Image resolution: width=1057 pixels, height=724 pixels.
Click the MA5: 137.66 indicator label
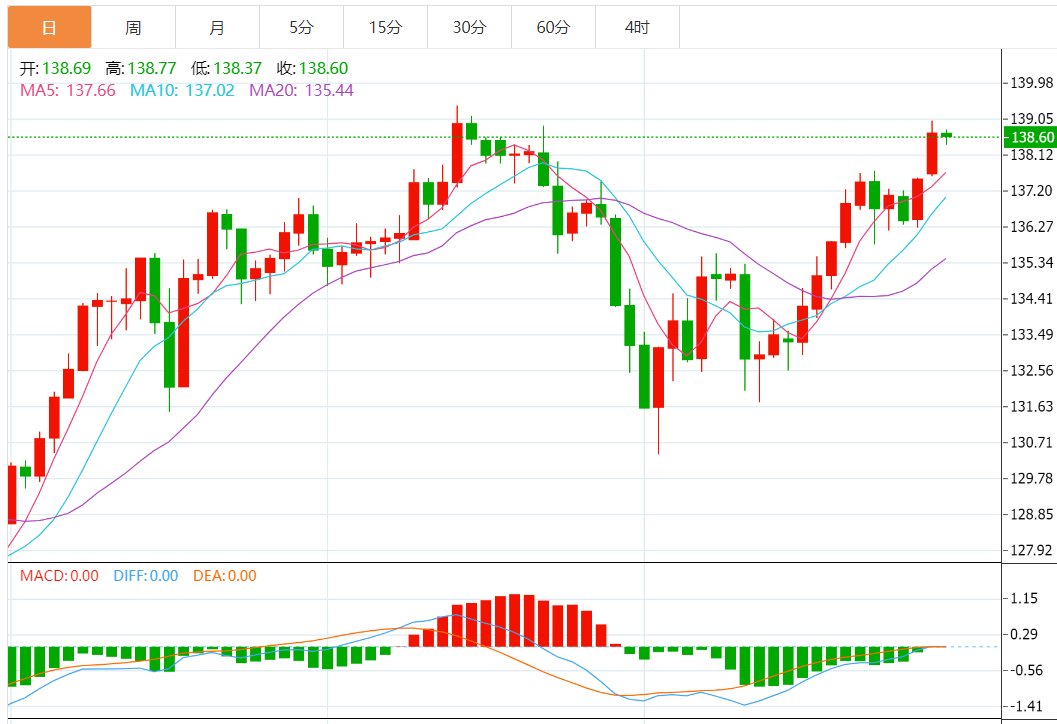tap(67, 90)
